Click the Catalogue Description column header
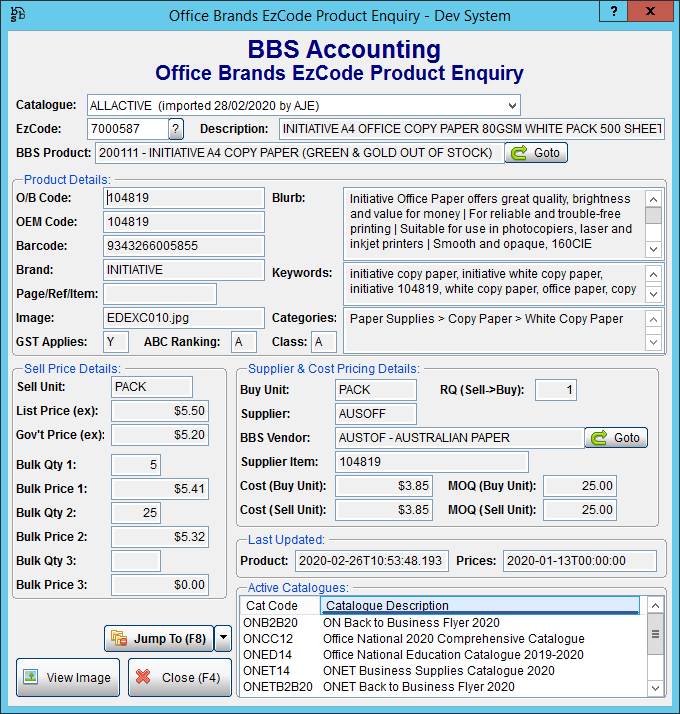The height and width of the screenshot is (714, 680). (480, 606)
